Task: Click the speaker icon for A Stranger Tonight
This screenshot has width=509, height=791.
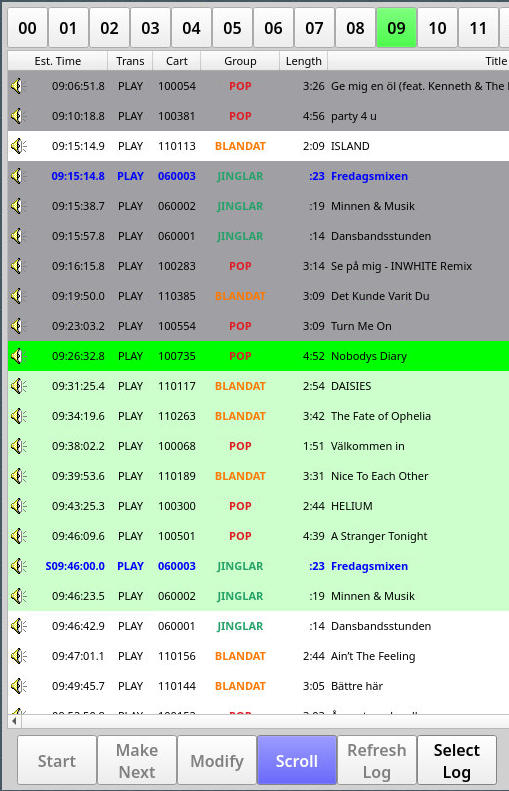Action: point(19,536)
